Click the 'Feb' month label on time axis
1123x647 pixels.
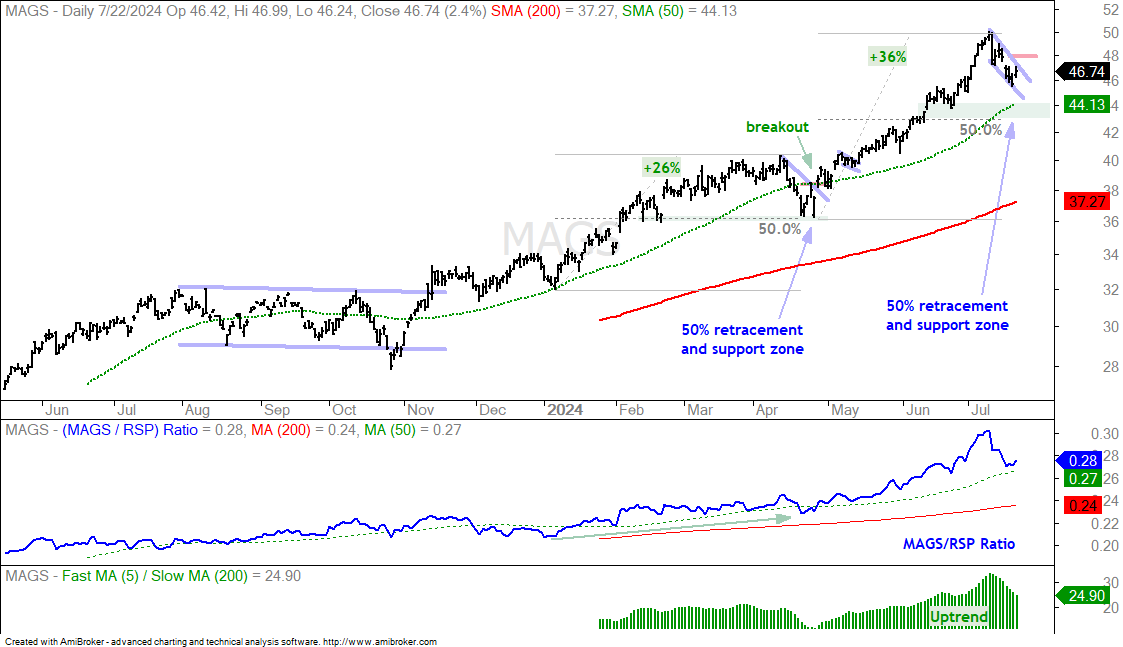click(631, 410)
